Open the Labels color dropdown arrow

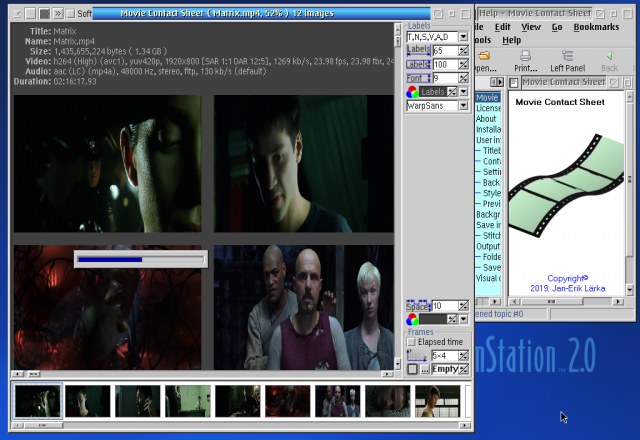pyautogui.click(x=463, y=92)
